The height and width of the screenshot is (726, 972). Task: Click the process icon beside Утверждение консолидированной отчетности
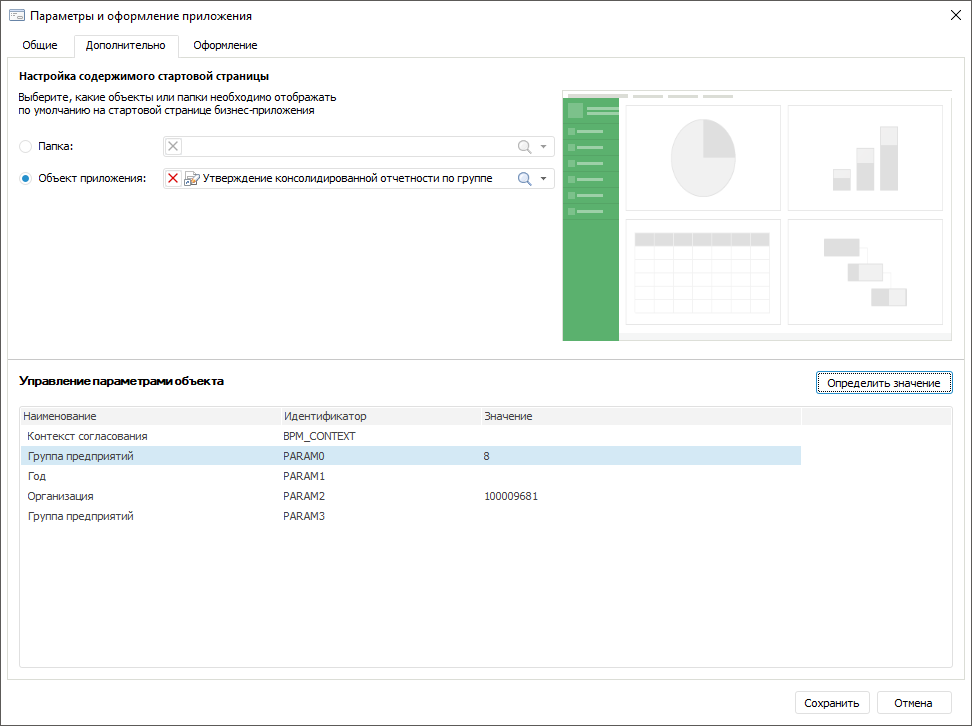tap(192, 179)
